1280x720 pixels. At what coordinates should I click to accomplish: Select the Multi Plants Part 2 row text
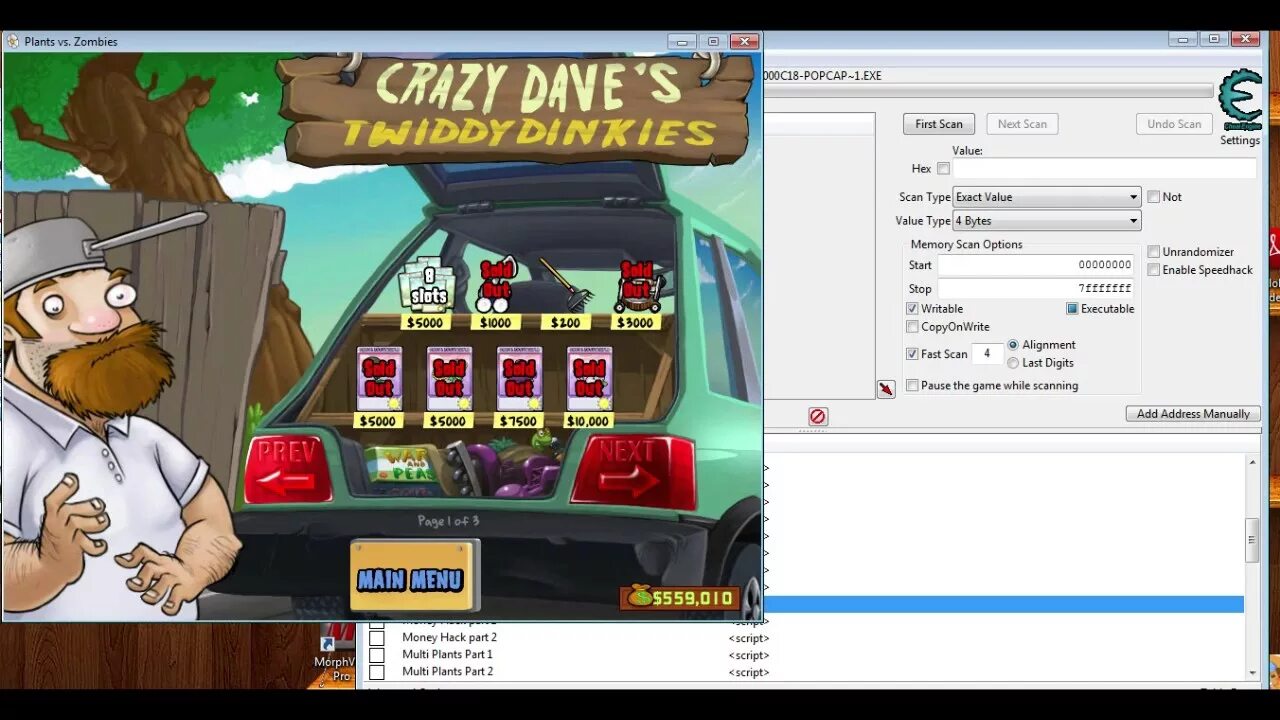pyautogui.click(x=447, y=671)
